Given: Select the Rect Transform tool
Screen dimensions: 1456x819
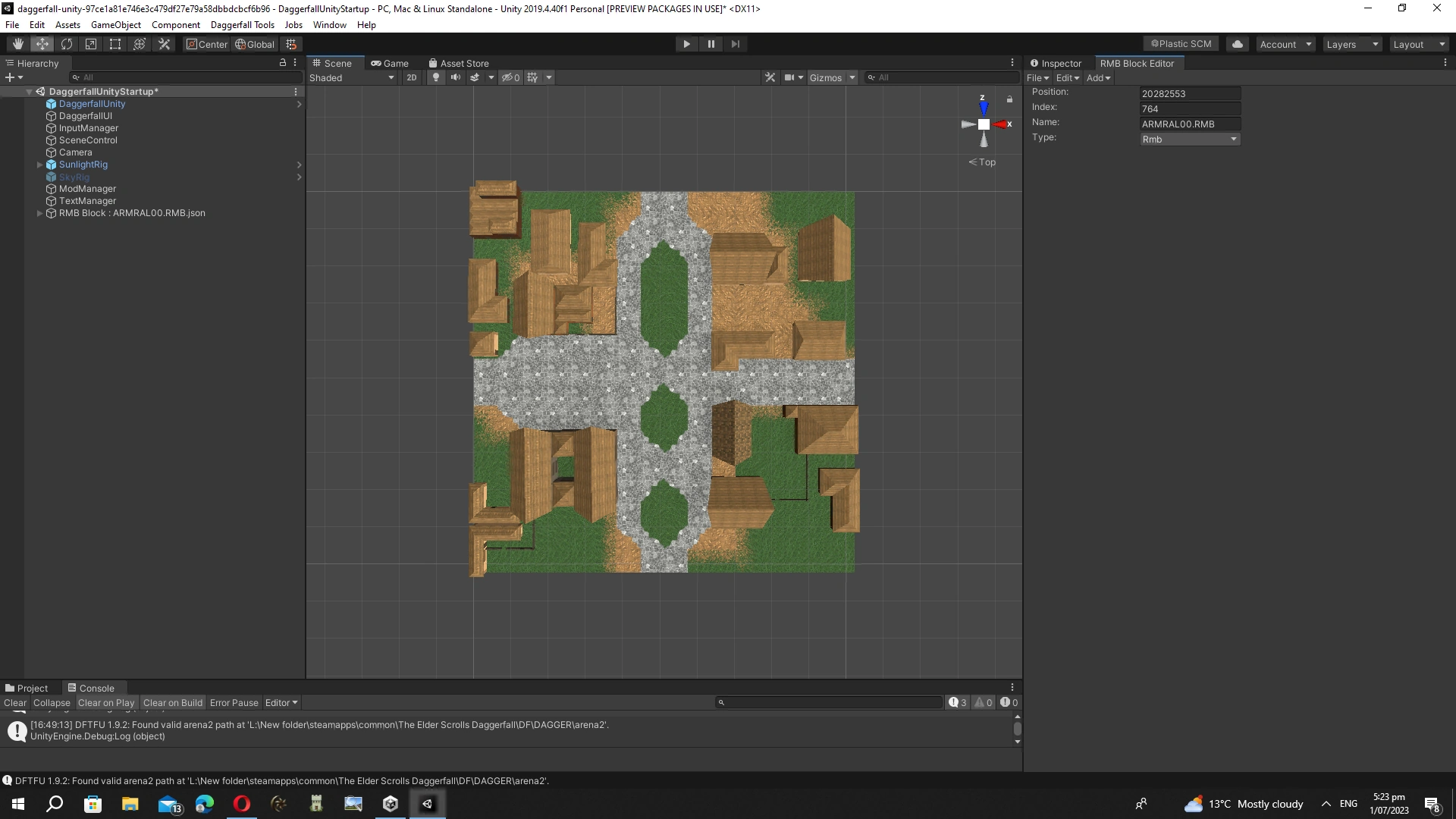Looking at the screenshot, I should click(x=115, y=44).
